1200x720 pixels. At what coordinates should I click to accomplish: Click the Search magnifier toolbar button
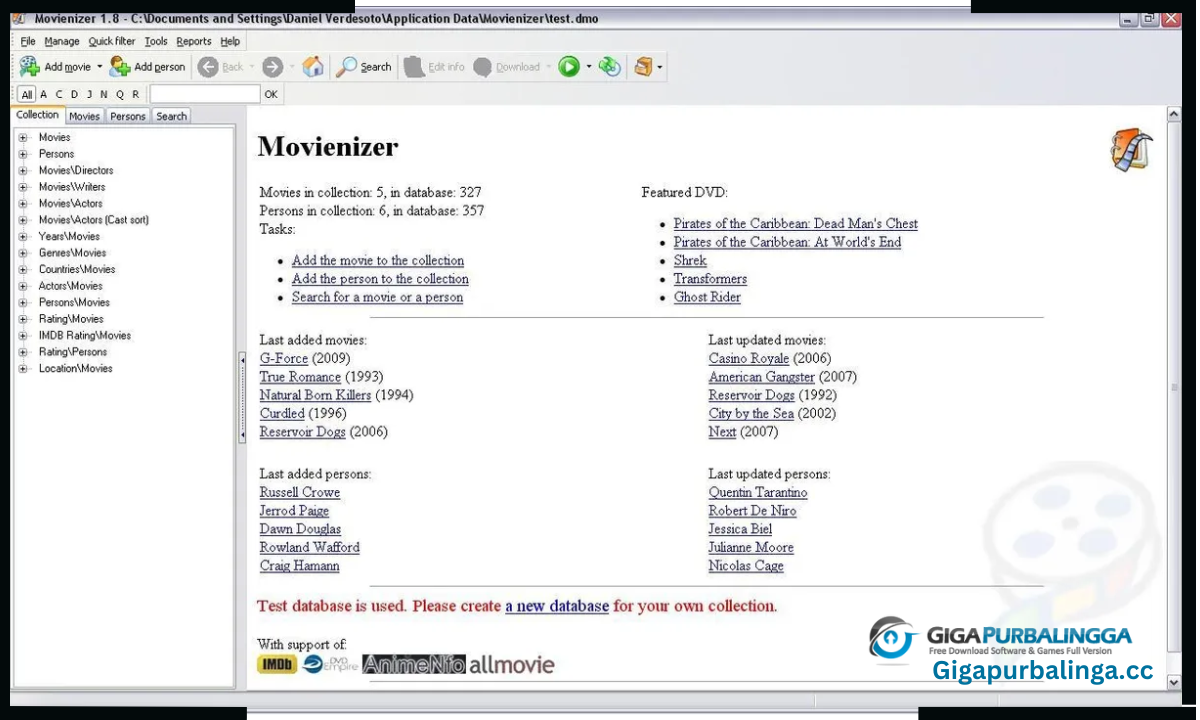[364, 67]
